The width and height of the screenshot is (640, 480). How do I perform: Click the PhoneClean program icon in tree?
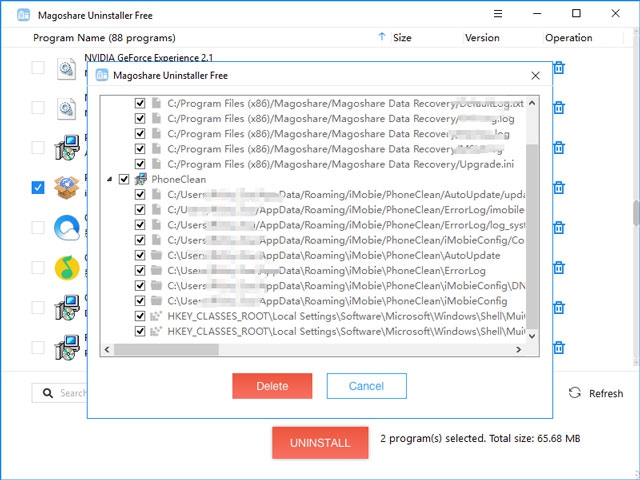141,179
